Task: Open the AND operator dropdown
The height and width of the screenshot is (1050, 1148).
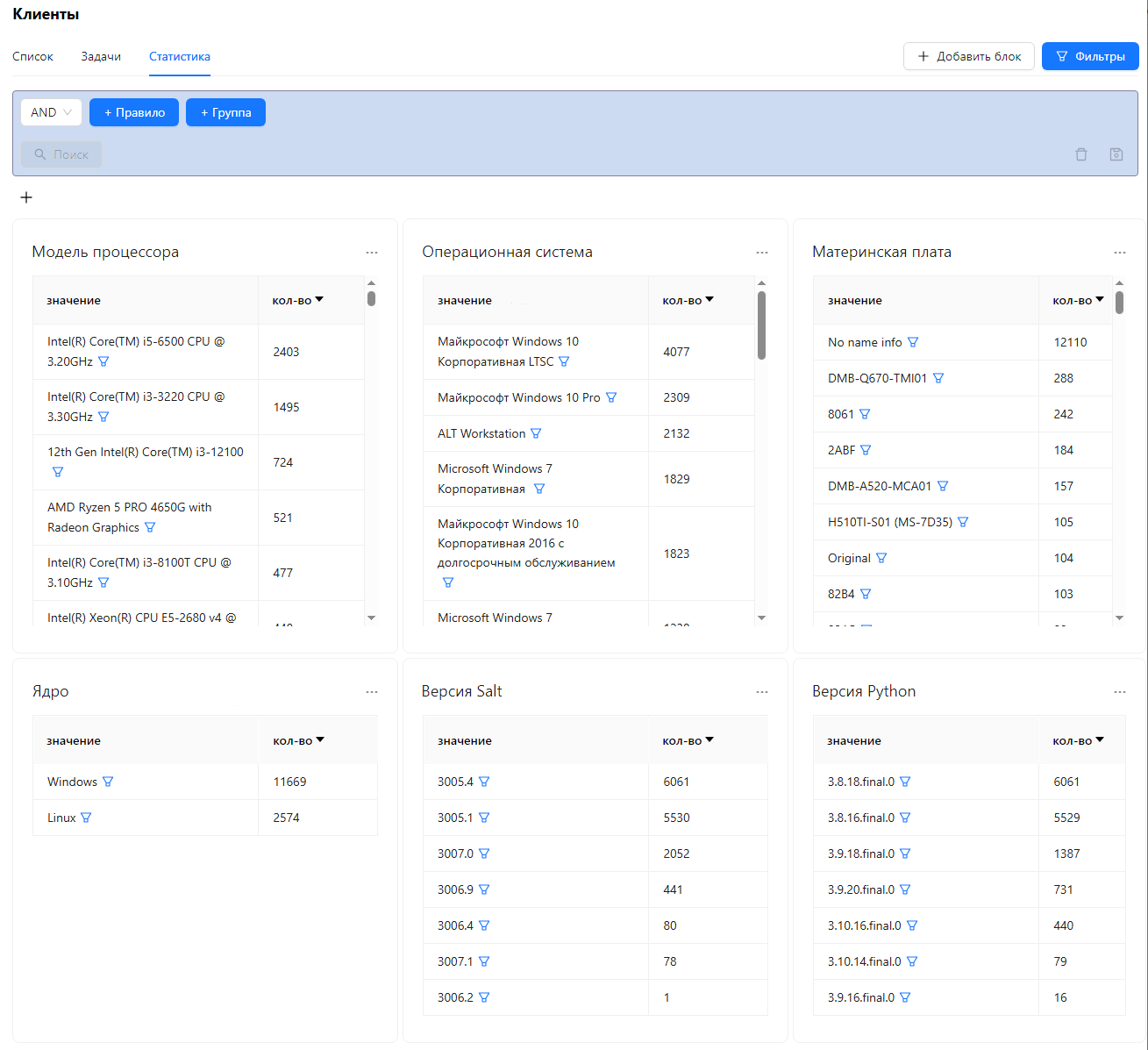Action: click(51, 112)
